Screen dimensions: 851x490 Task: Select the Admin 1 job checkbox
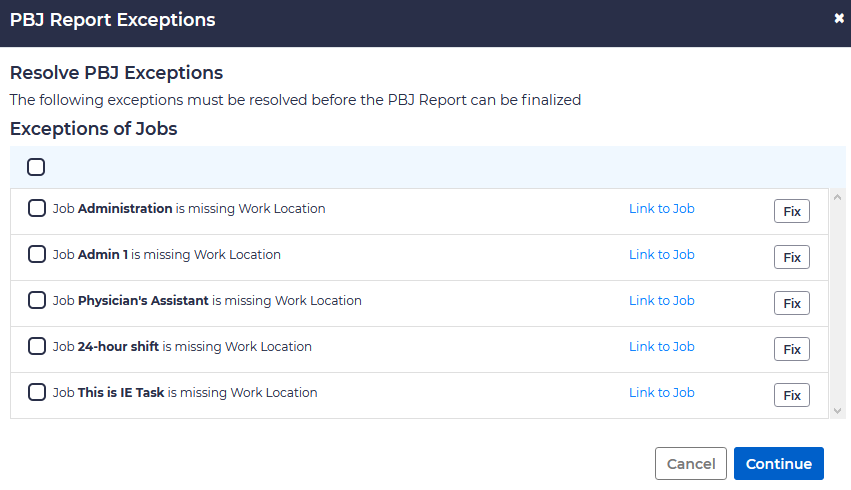[37, 255]
